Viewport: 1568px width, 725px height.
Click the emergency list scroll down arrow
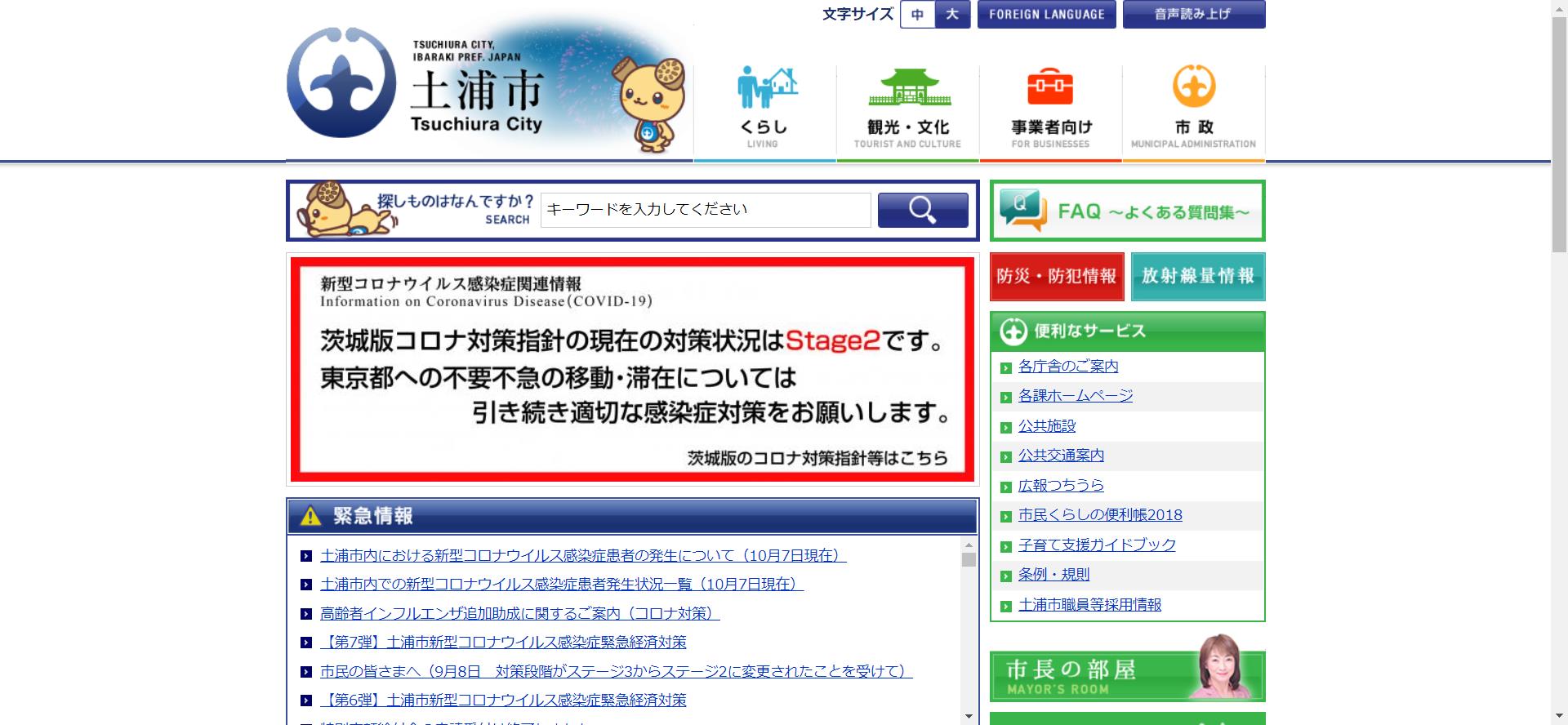pos(969,717)
